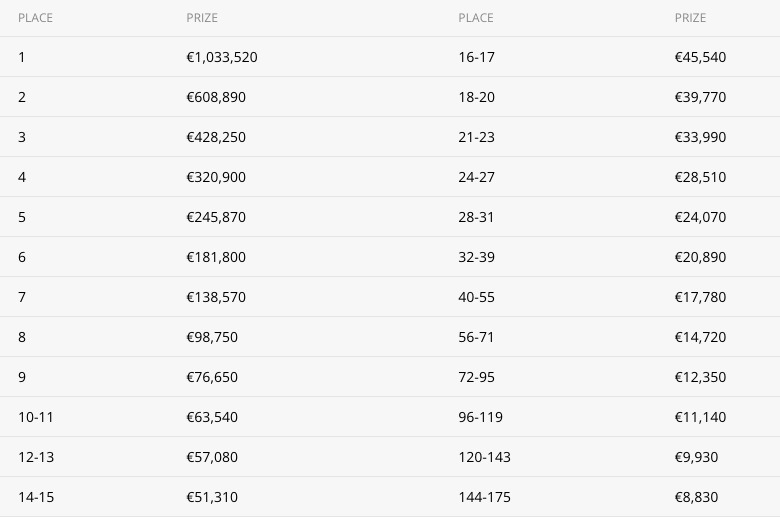This screenshot has width=780, height=518.
Task: Click the right PRIZE column header
Action: coord(690,18)
